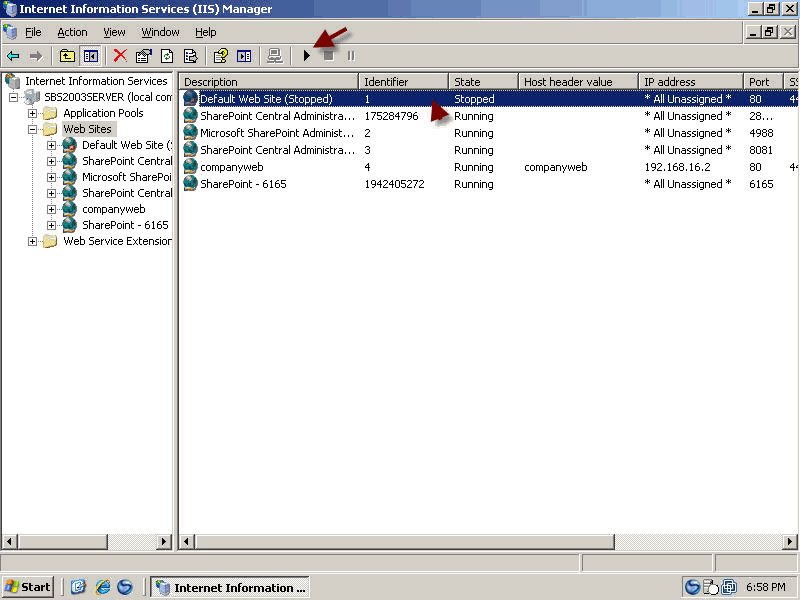Toggle the Show/Hide Console Tree icon
The image size is (800, 600).
click(x=91, y=56)
